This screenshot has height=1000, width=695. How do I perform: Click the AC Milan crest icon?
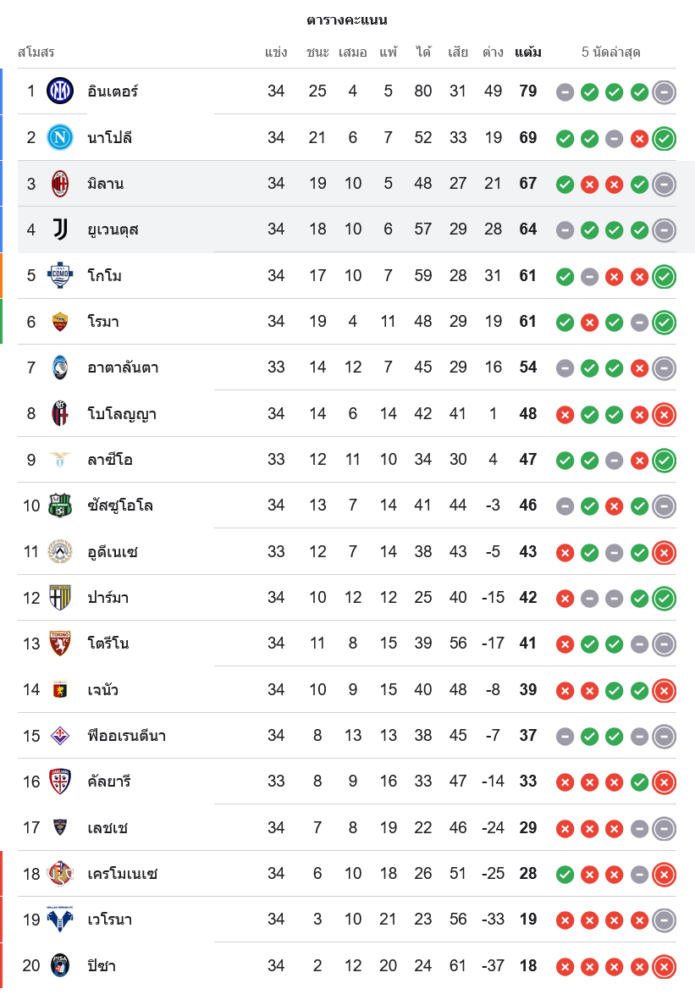click(x=60, y=184)
